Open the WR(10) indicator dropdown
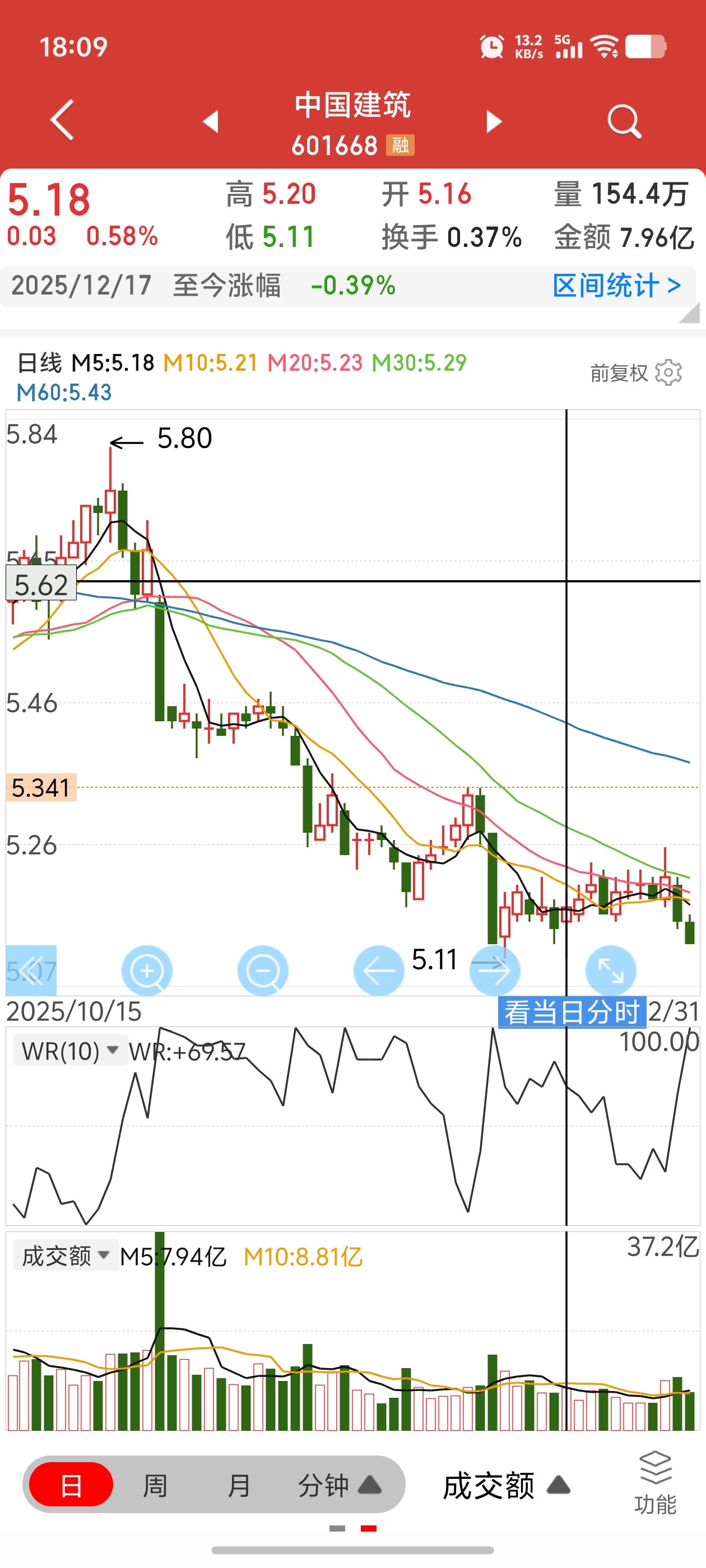Screen dimensions: 706x1568 click(x=71, y=1051)
